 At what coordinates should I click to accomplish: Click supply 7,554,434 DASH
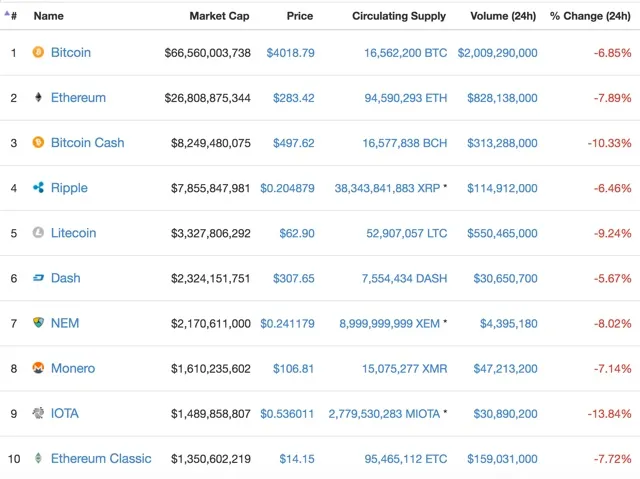(x=404, y=278)
